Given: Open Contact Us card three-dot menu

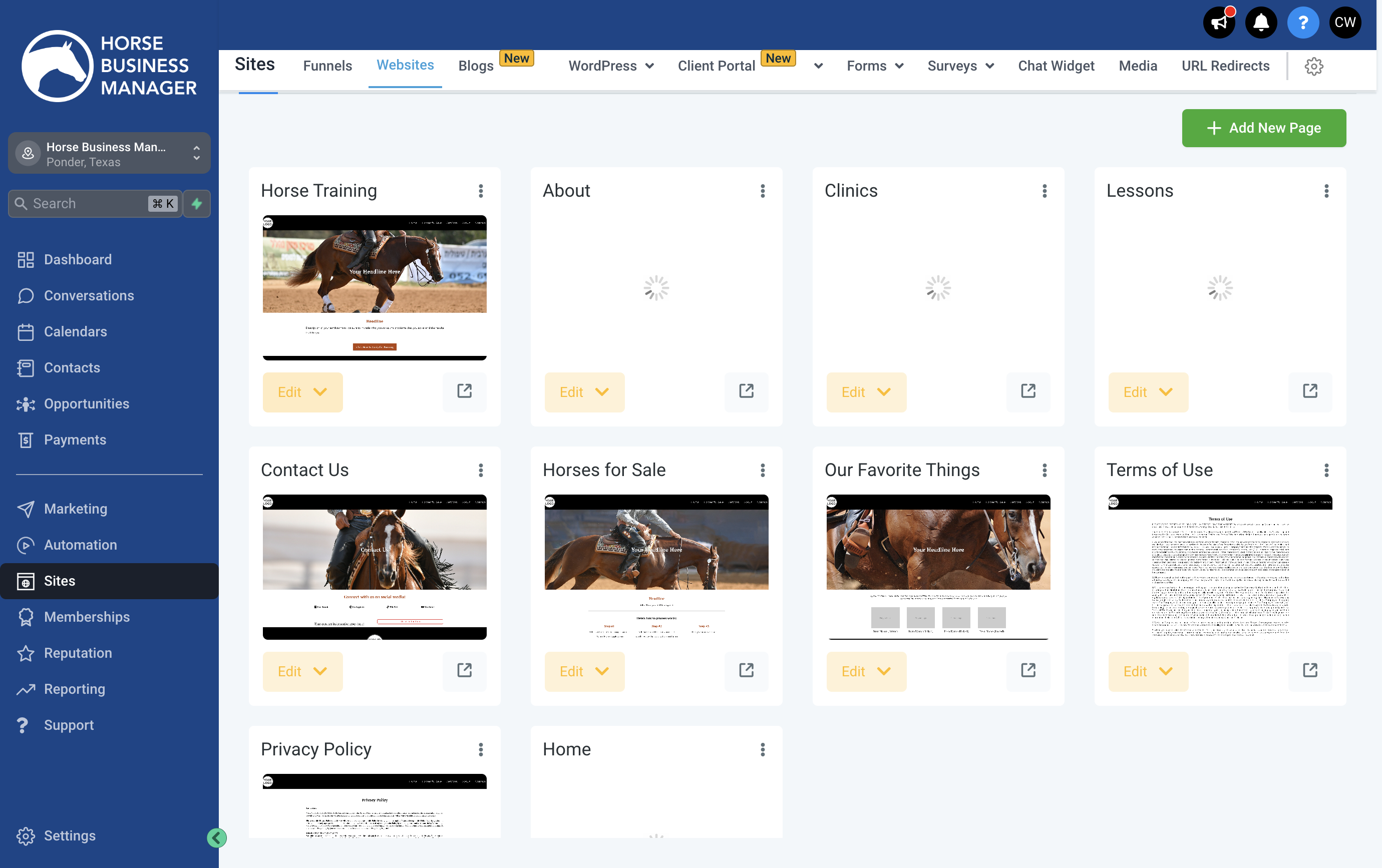Looking at the screenshot, I should pyautogui.click(x=481, y=471).
